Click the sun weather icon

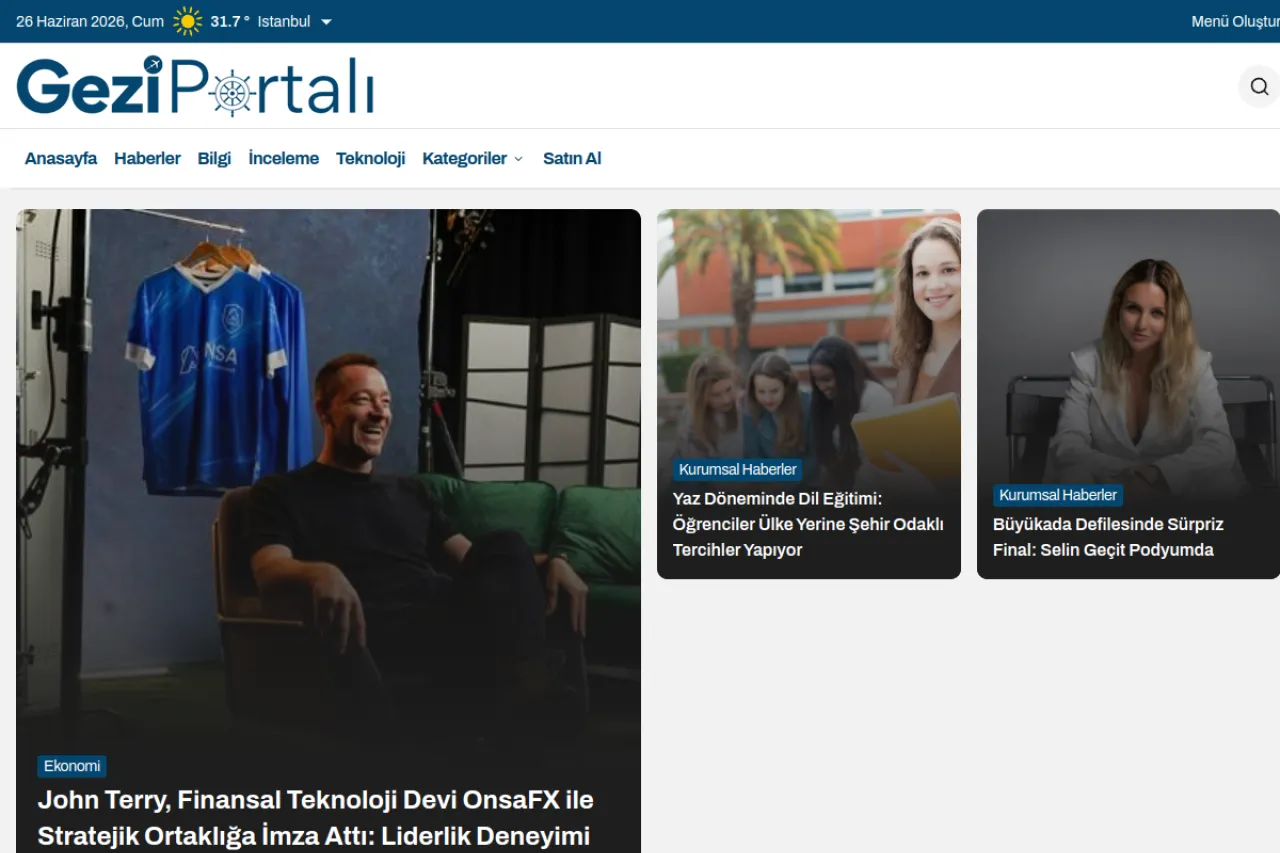[x=187, y=21]
